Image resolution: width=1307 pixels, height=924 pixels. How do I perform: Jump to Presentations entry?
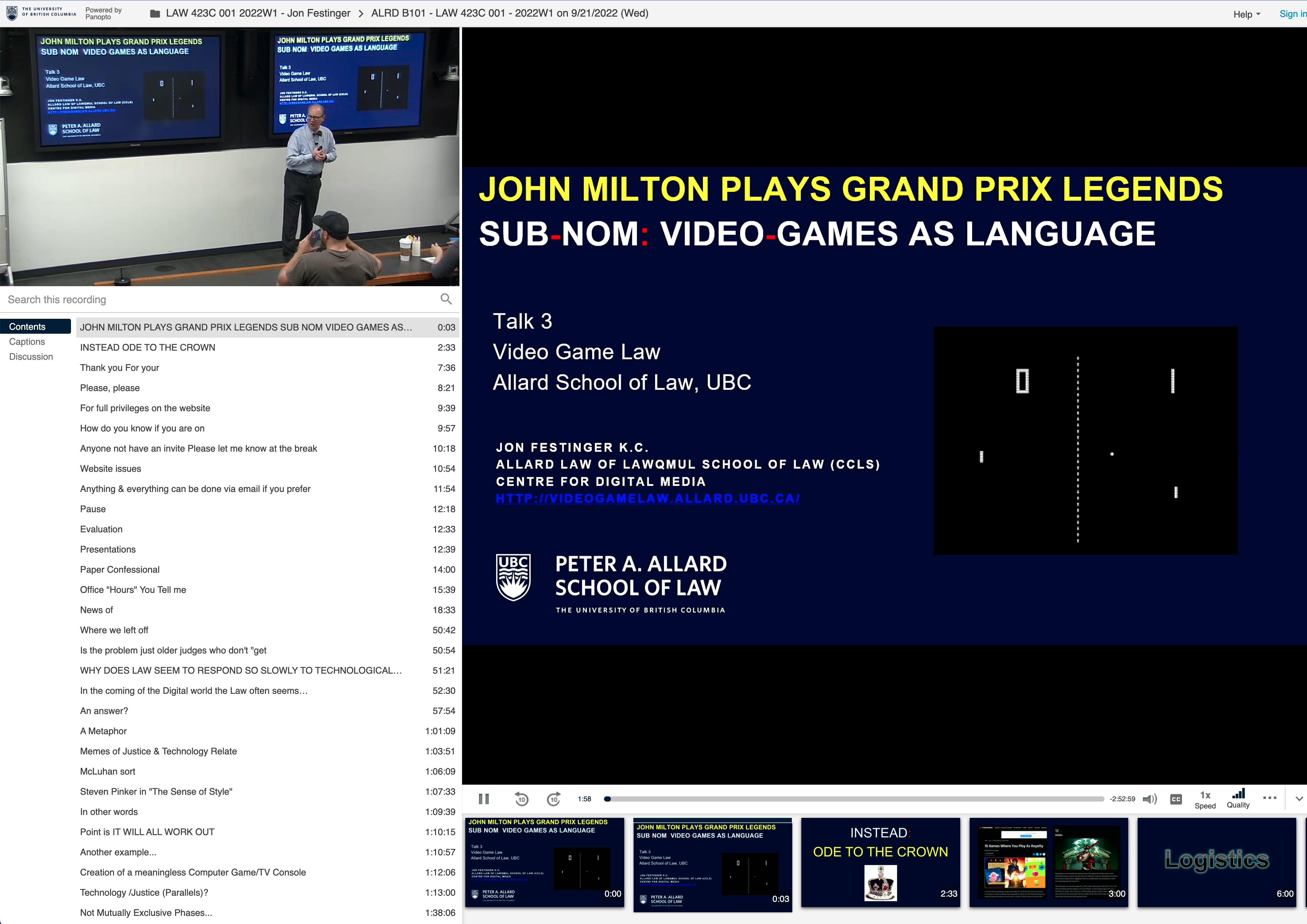[268, 549]
